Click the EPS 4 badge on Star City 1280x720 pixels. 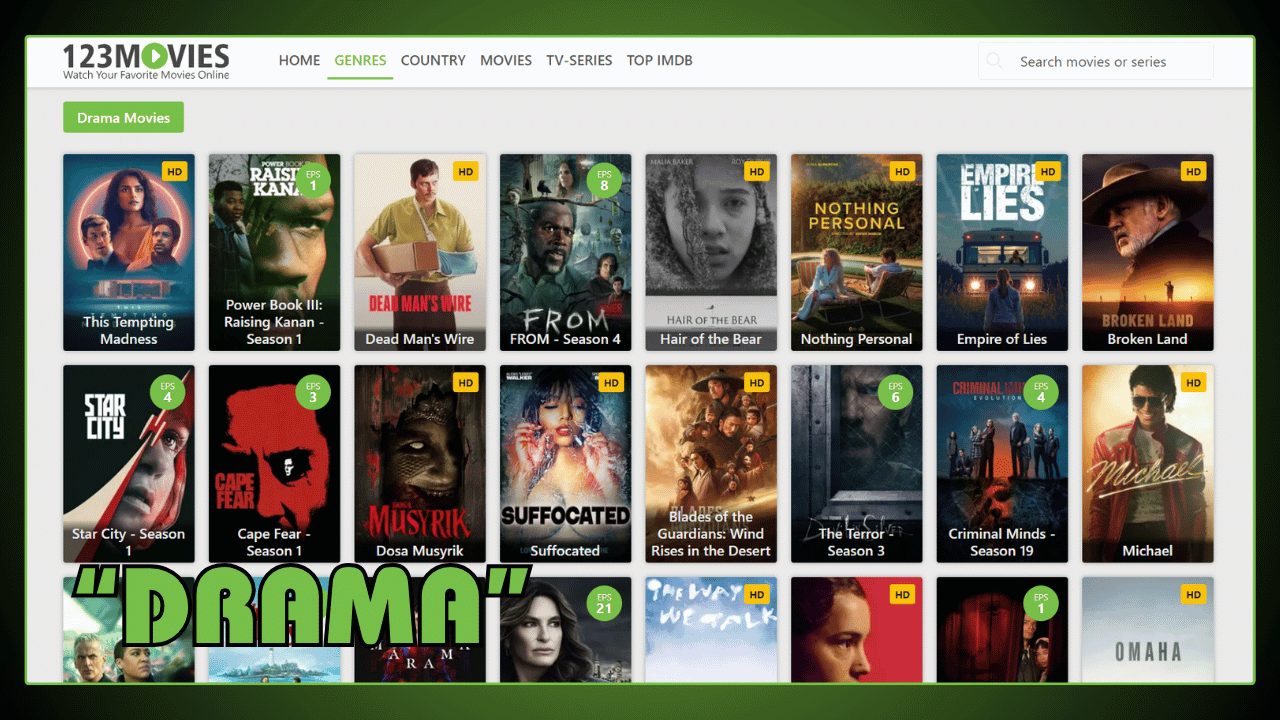(x=167, y=391)
